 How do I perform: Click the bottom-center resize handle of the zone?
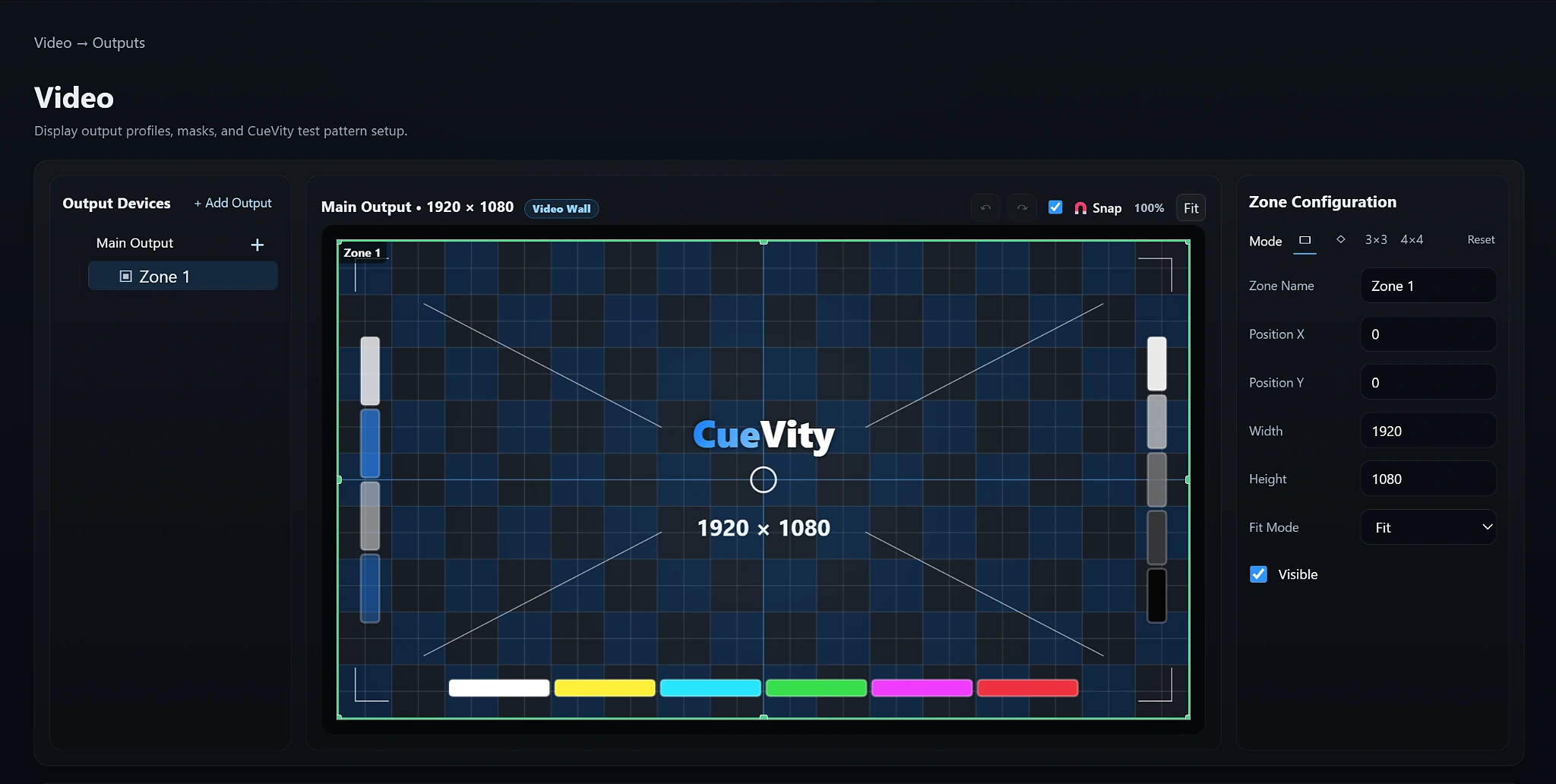[x=764, y=717]
